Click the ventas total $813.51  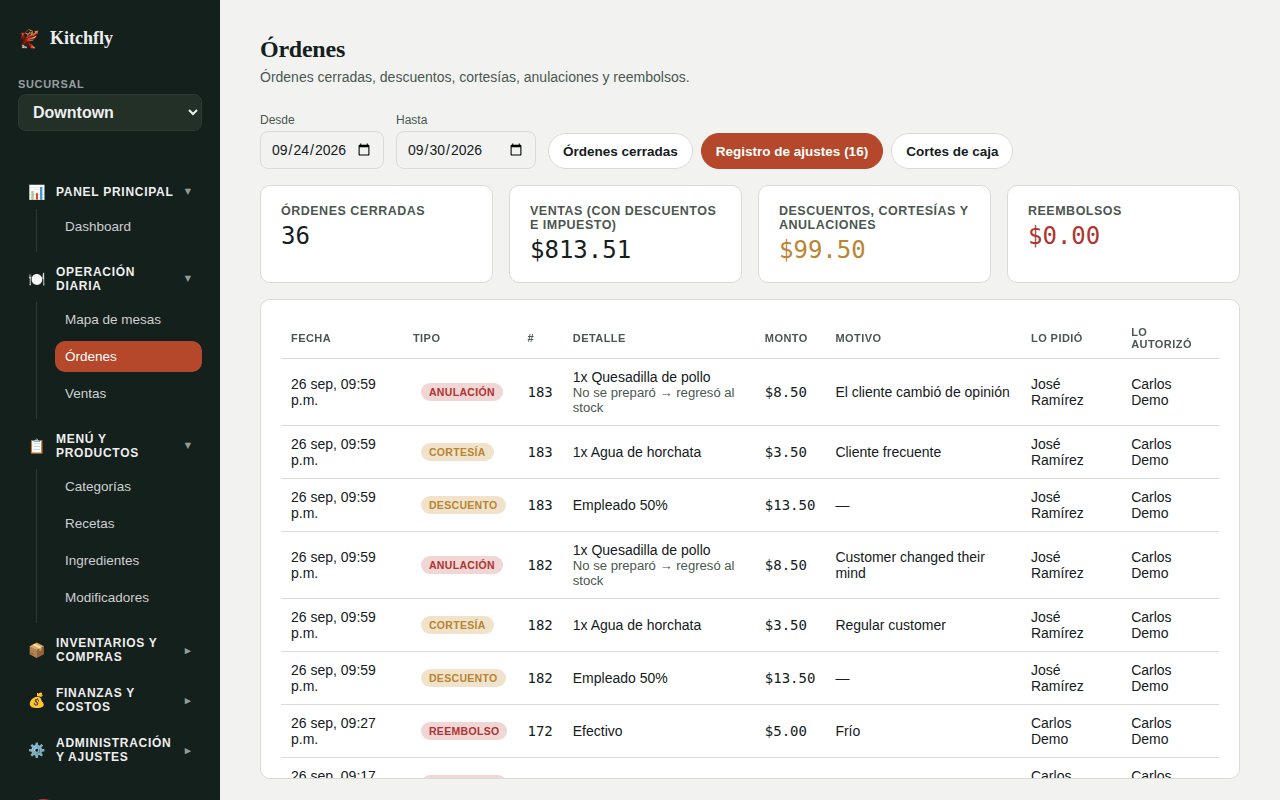tap(581, 250)
